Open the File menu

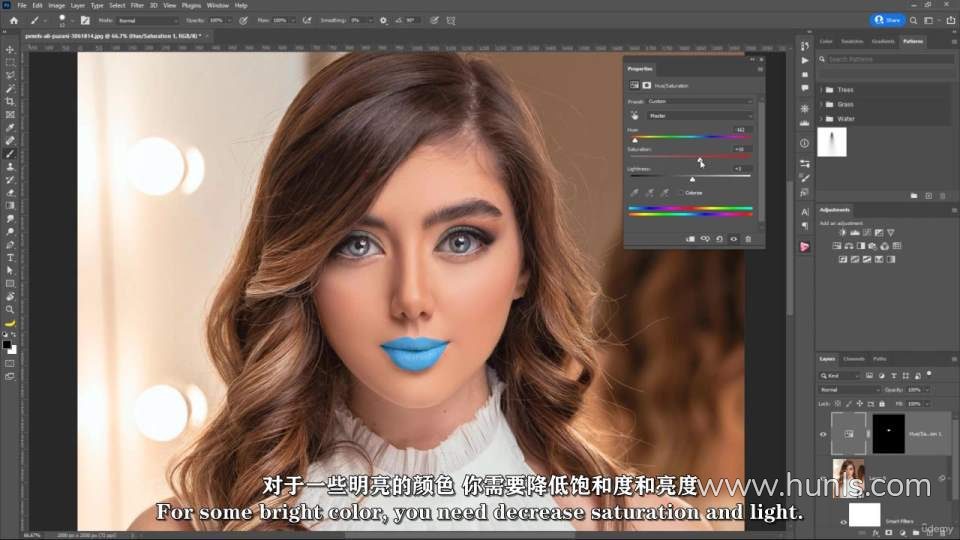coord(22,6)
